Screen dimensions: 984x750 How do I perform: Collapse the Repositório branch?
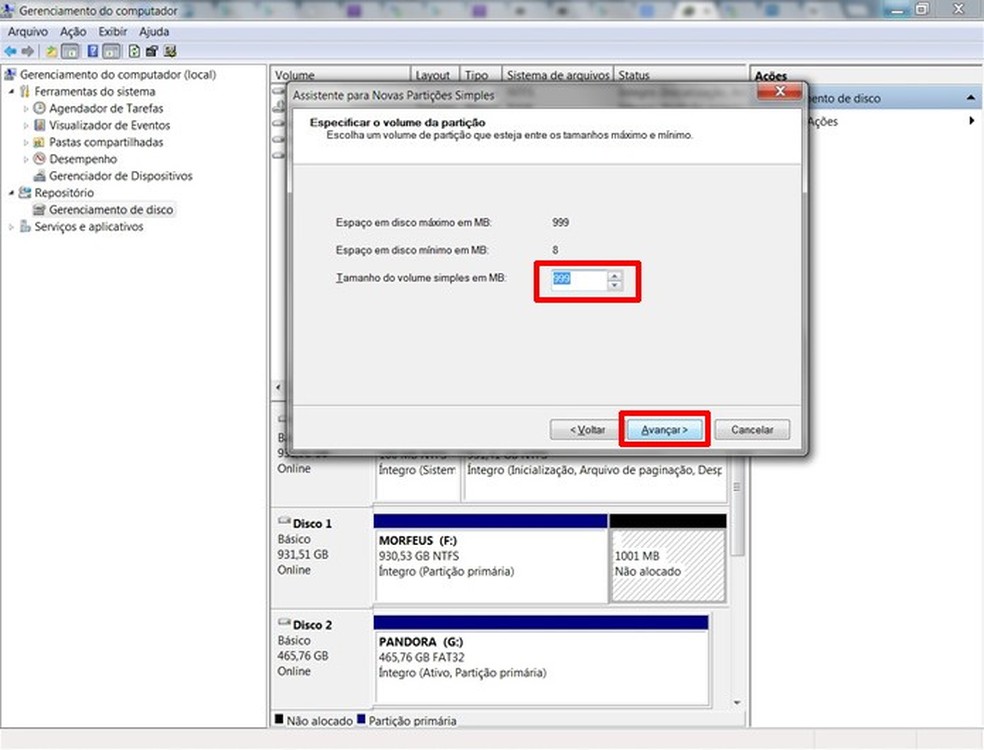tap(11, 193)
